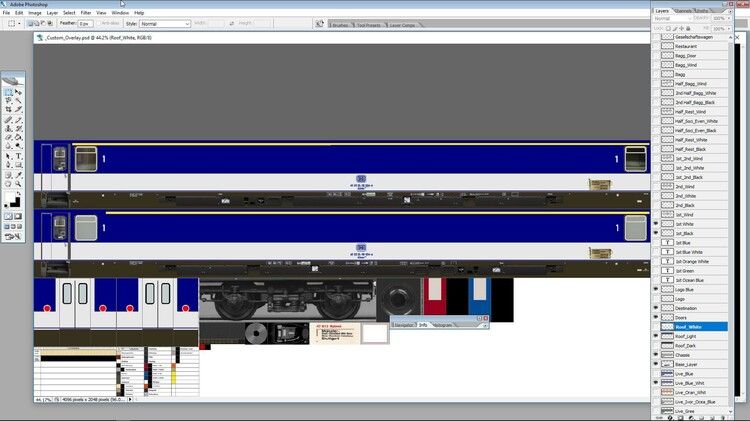
Task: Select the Brush tool
Action: 18,120
